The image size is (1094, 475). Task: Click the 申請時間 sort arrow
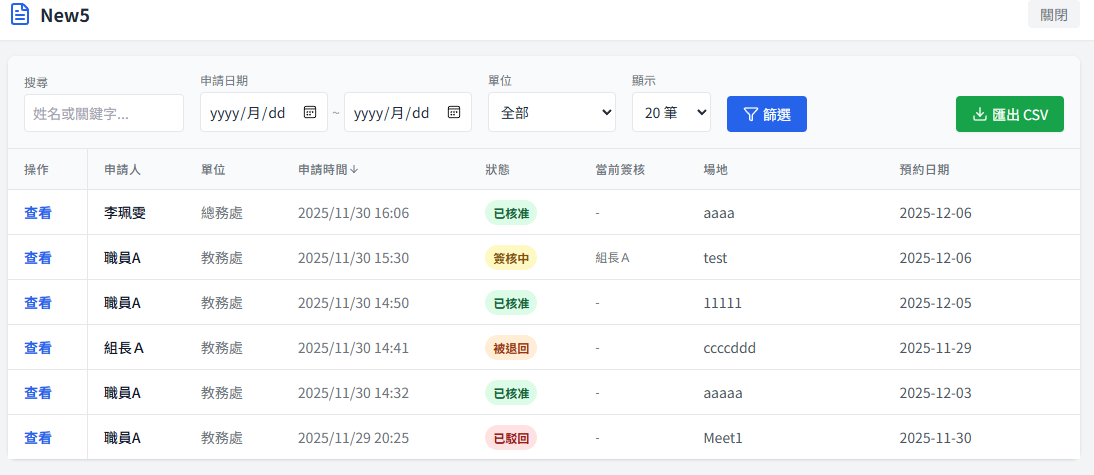click(x=354, y=170)
